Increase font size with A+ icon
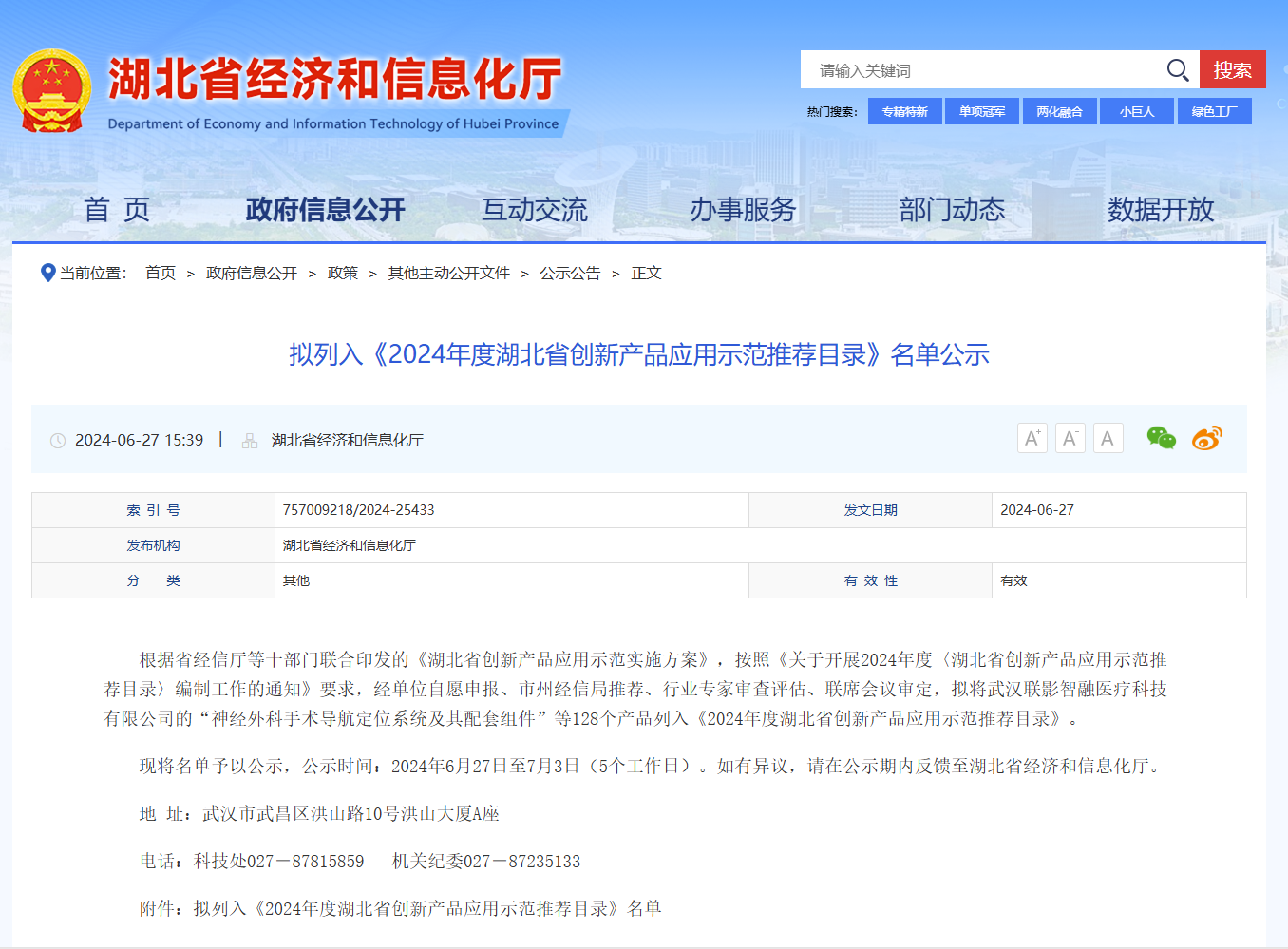The image size is (1288, 949). [1032, 438]
